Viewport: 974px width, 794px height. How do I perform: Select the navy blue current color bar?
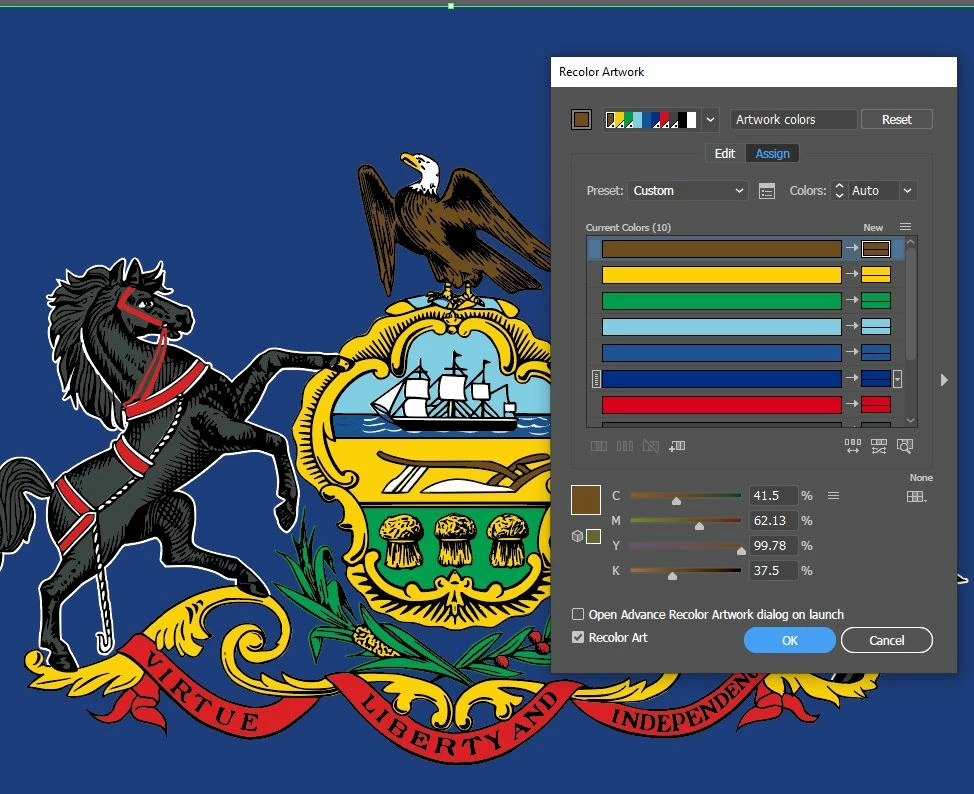pyautogui.click(x=721, y=378)
